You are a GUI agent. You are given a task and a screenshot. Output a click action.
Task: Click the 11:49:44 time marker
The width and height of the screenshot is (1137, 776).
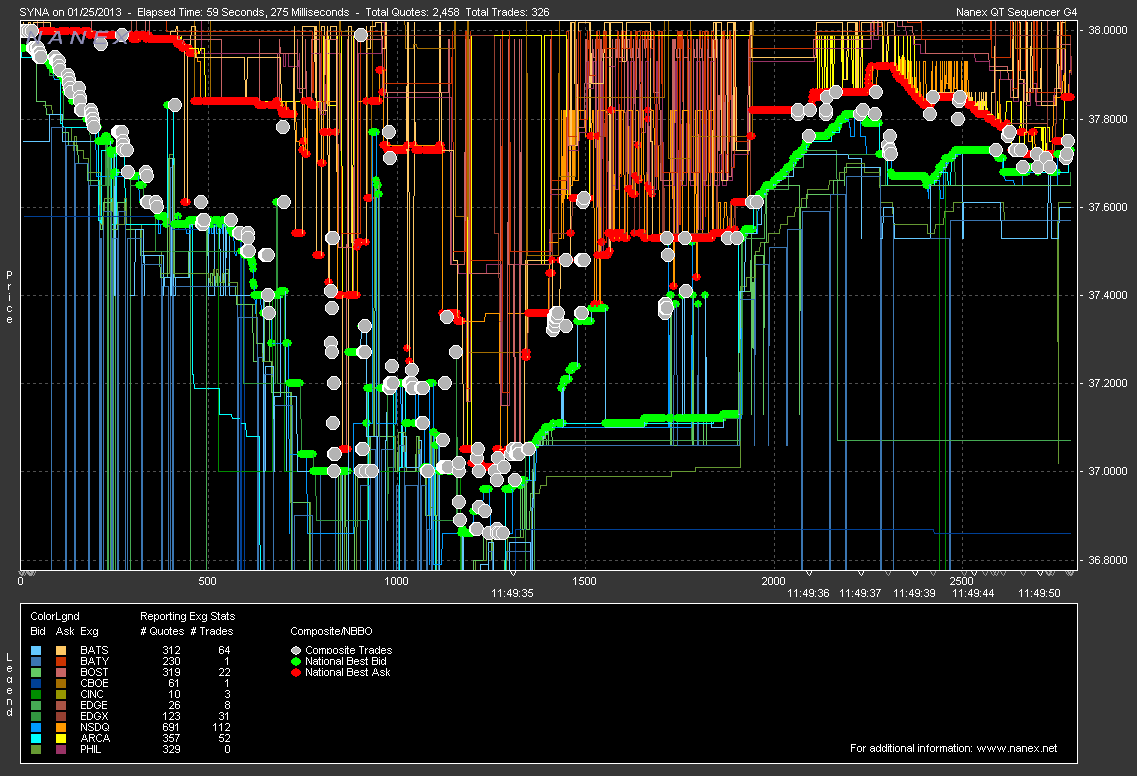point(973,593)
